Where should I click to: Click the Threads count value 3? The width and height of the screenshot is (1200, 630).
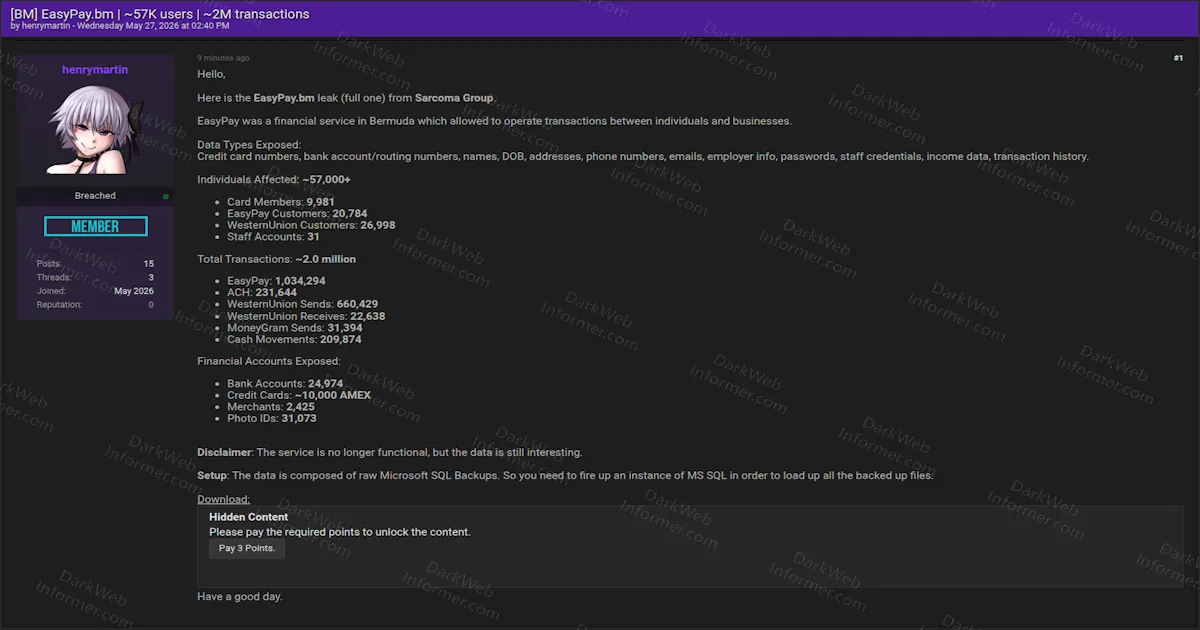coord(151,277)
